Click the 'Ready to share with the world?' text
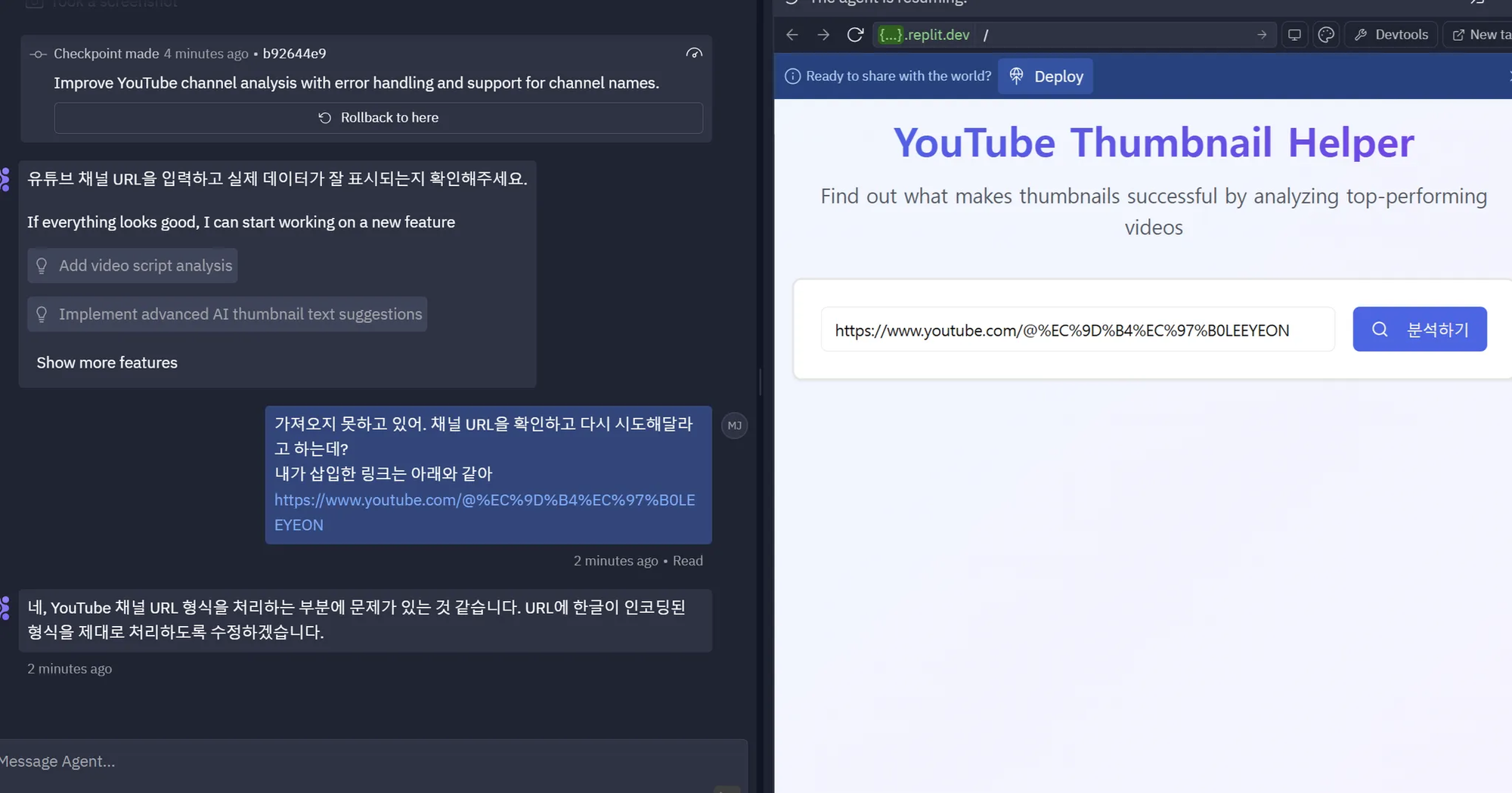1512x793 pixels. pyautogui.click(x=898, y=76)
